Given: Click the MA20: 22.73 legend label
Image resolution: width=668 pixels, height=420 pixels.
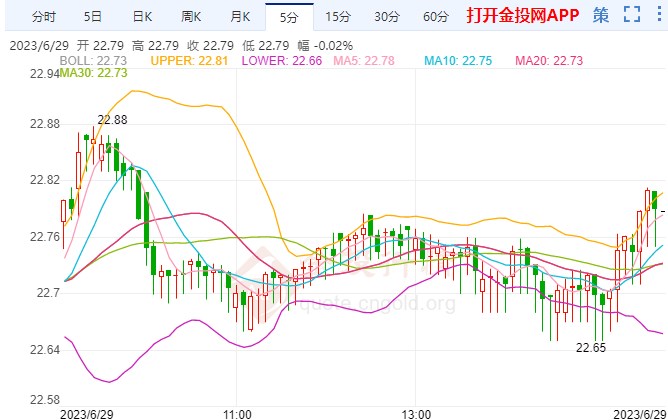Looking at the screenshot, I should coord(549,60).
